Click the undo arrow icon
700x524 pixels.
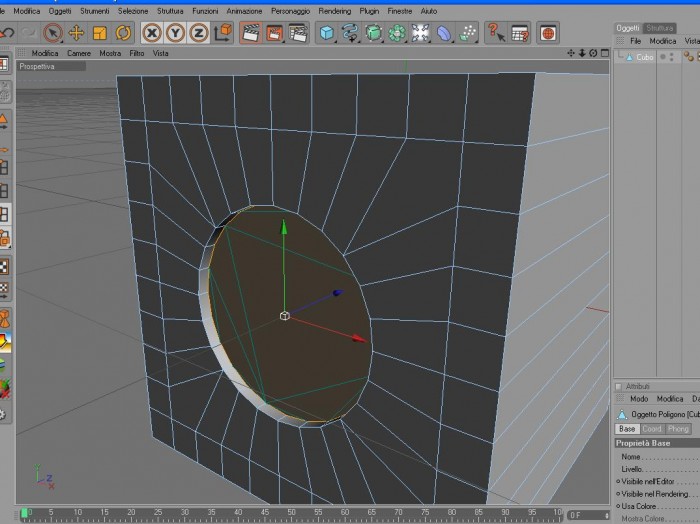click(7, 33)
